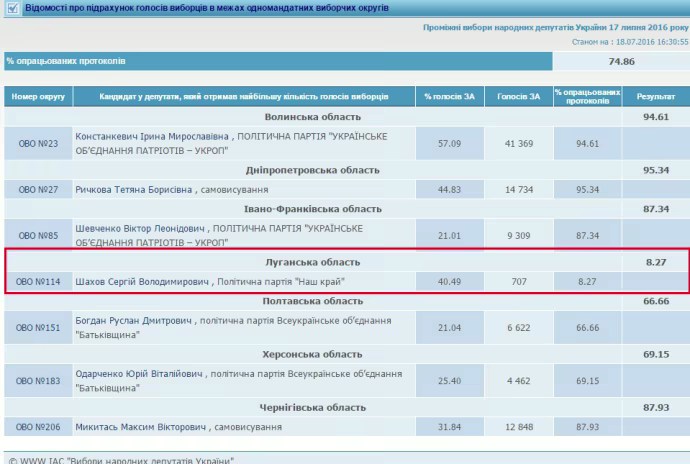Select the Луганська область region row
Image resolution: width=690 pixels, height=464 pixels.
click(x=311, y=262)
